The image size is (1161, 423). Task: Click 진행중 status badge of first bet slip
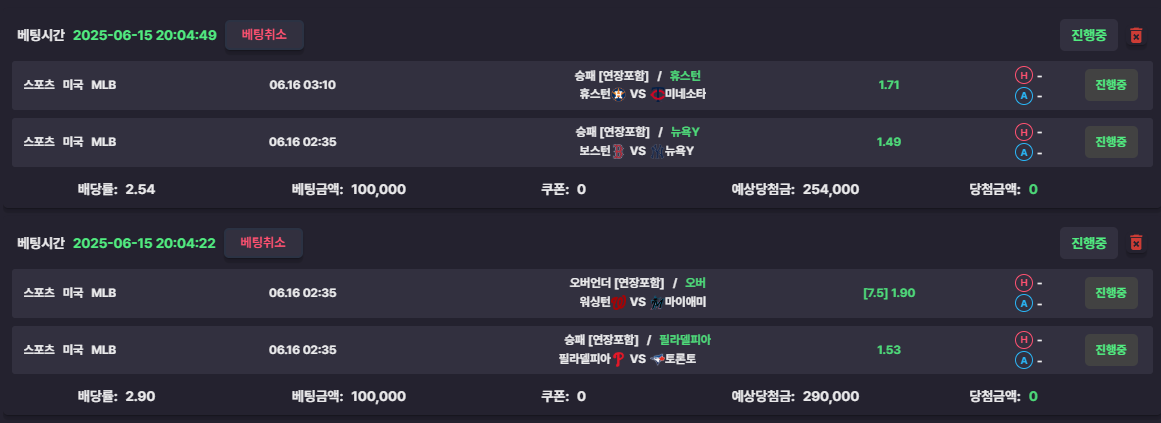(1088, 36)
